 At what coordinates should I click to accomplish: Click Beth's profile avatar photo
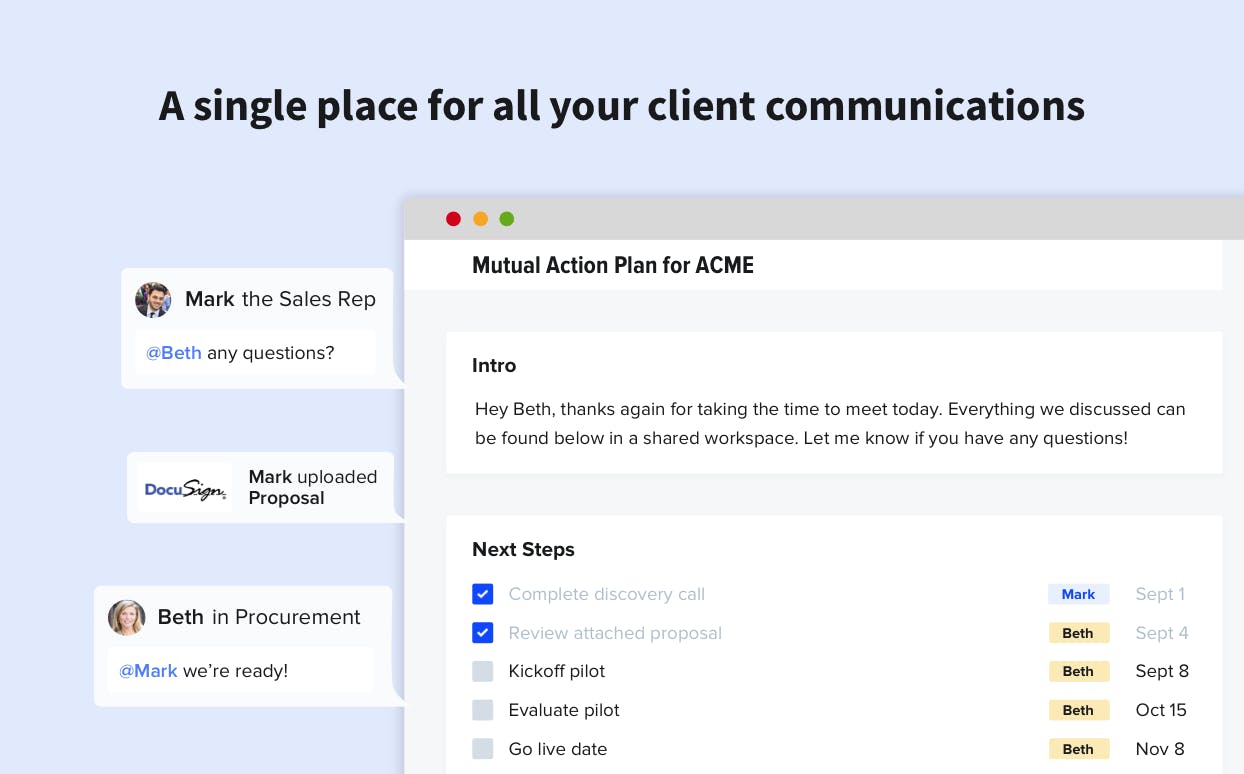pyautogui.click(x=126, y=617)
